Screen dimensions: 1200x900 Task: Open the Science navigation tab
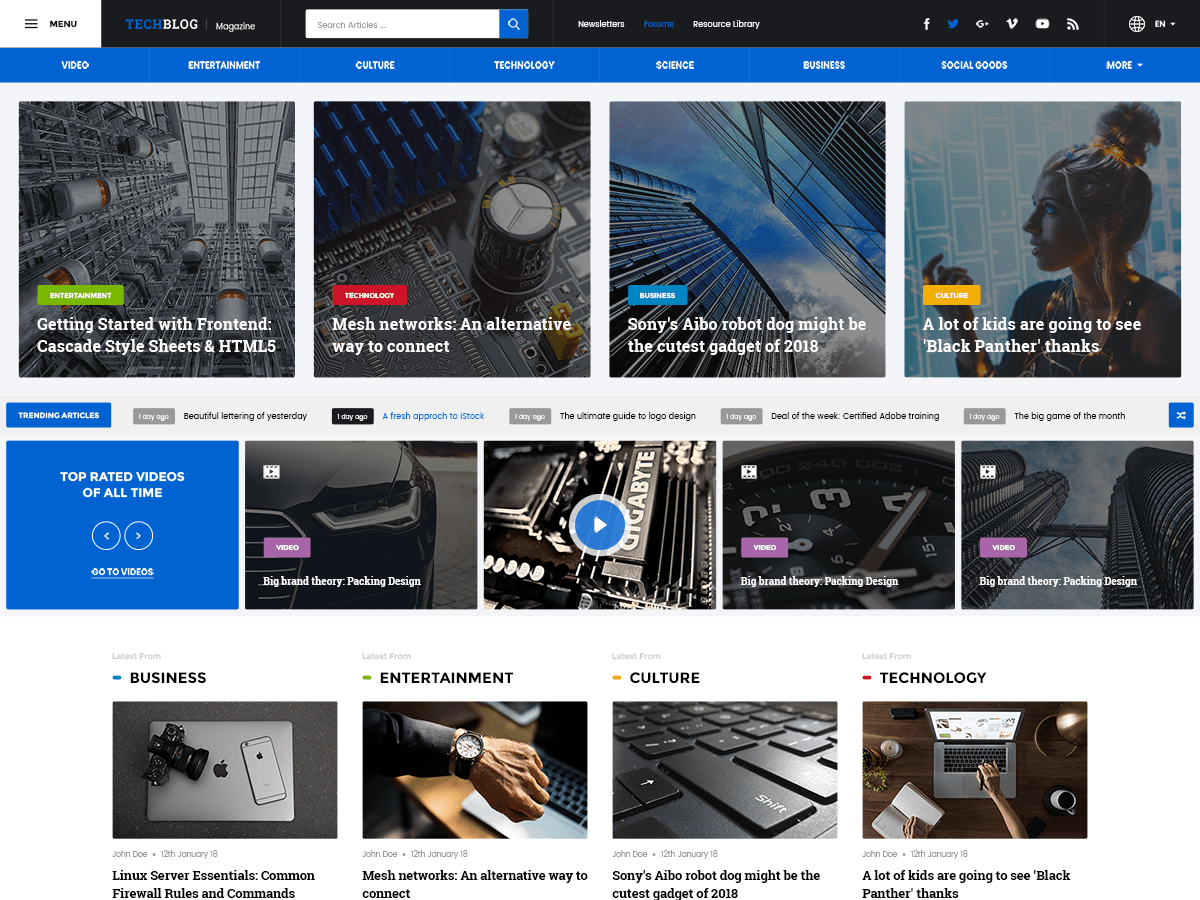[x=674, y=65]
